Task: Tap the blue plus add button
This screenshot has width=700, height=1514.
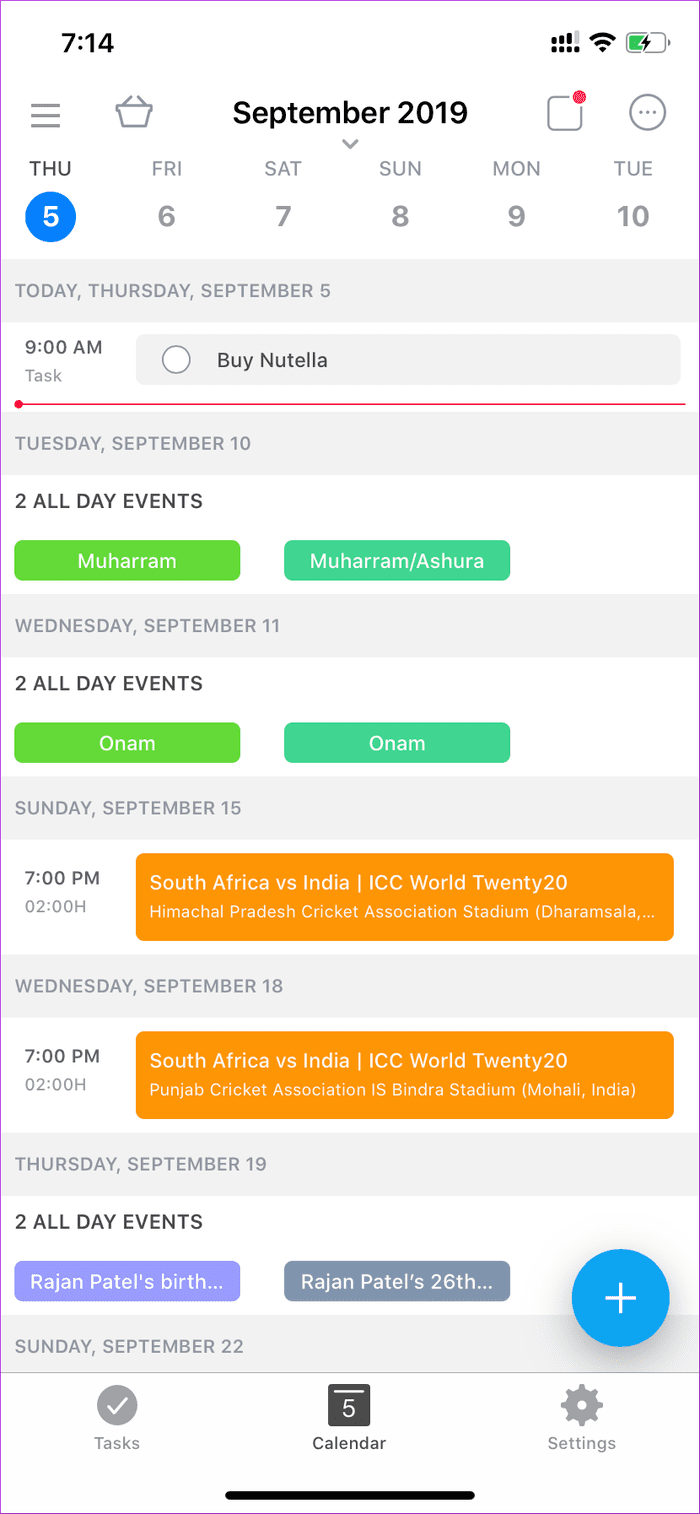Action: (620, 1298)
